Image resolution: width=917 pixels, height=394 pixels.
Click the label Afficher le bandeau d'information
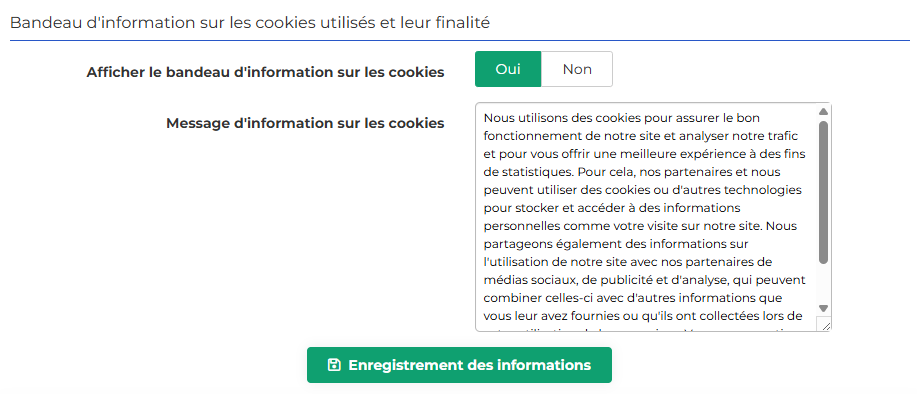pyautogui.click(x=266, y=72)
